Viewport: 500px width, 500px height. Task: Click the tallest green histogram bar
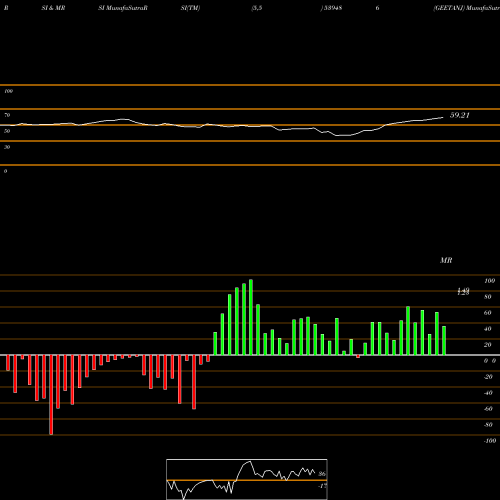[x=251, y=317]
